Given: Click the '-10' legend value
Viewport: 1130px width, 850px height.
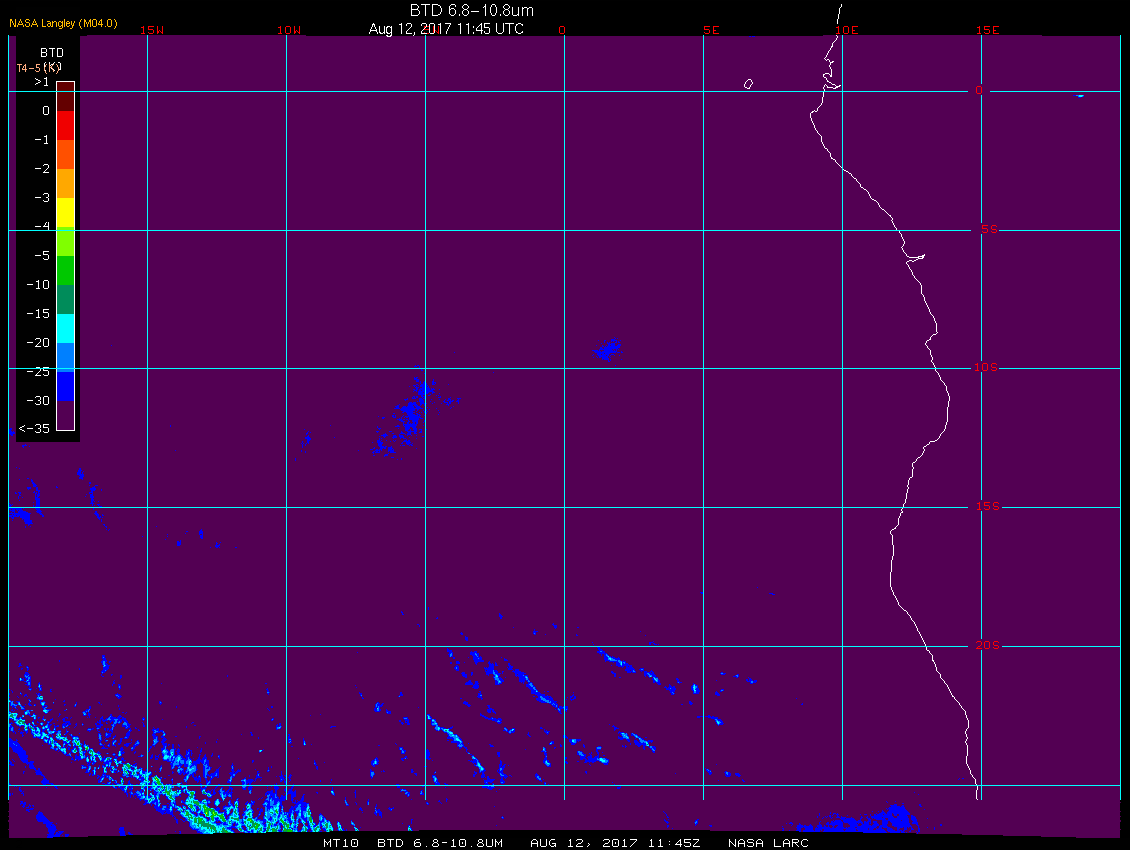Looking at the screenshot, I should tap(38, 285).
